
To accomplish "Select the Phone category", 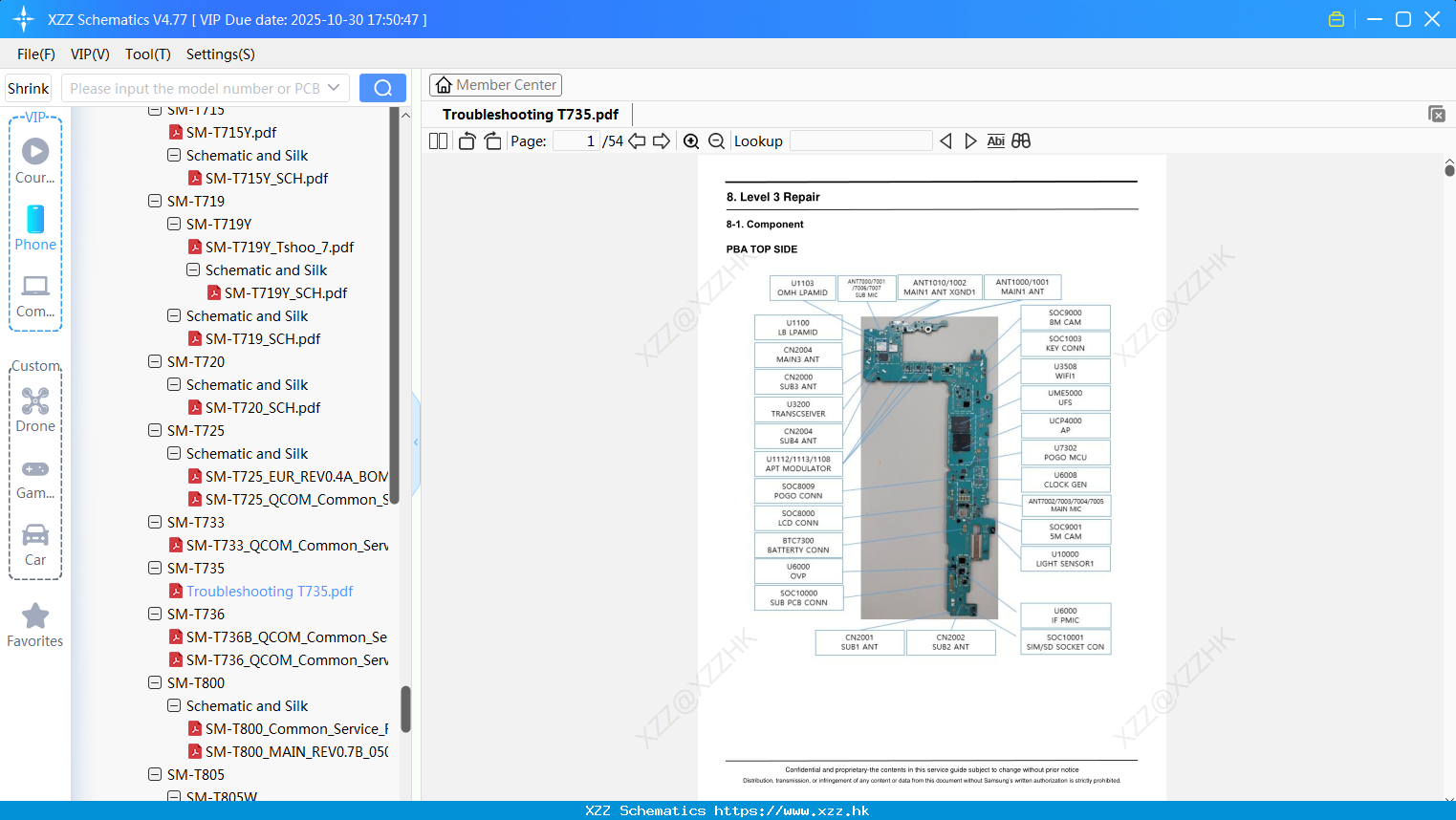I will click(35, 227).
